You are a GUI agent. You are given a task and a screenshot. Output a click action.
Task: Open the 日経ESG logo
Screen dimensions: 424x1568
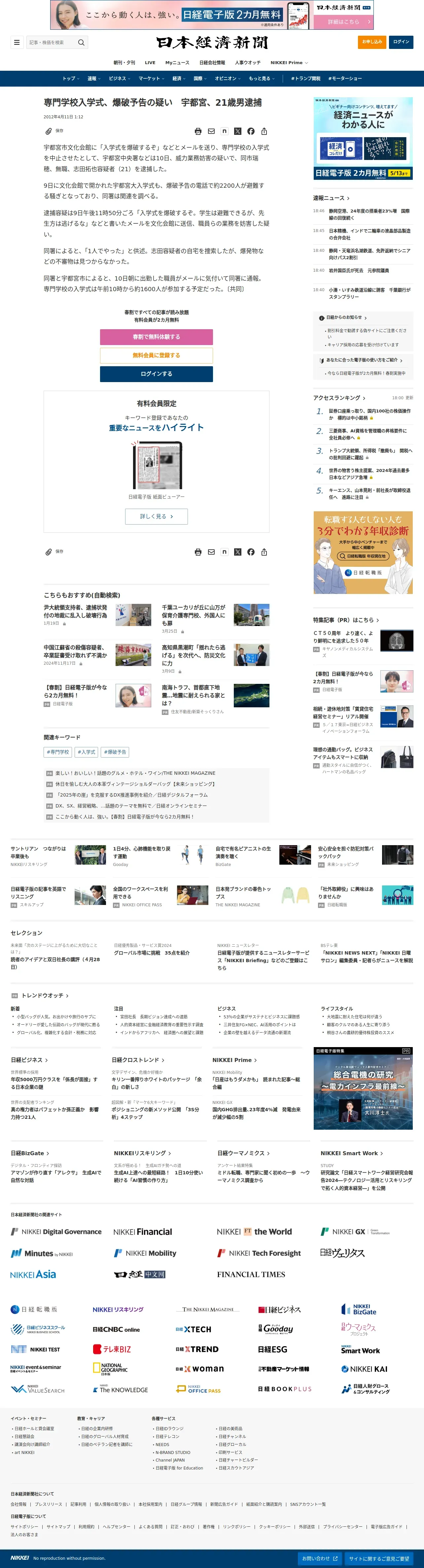272,1349
